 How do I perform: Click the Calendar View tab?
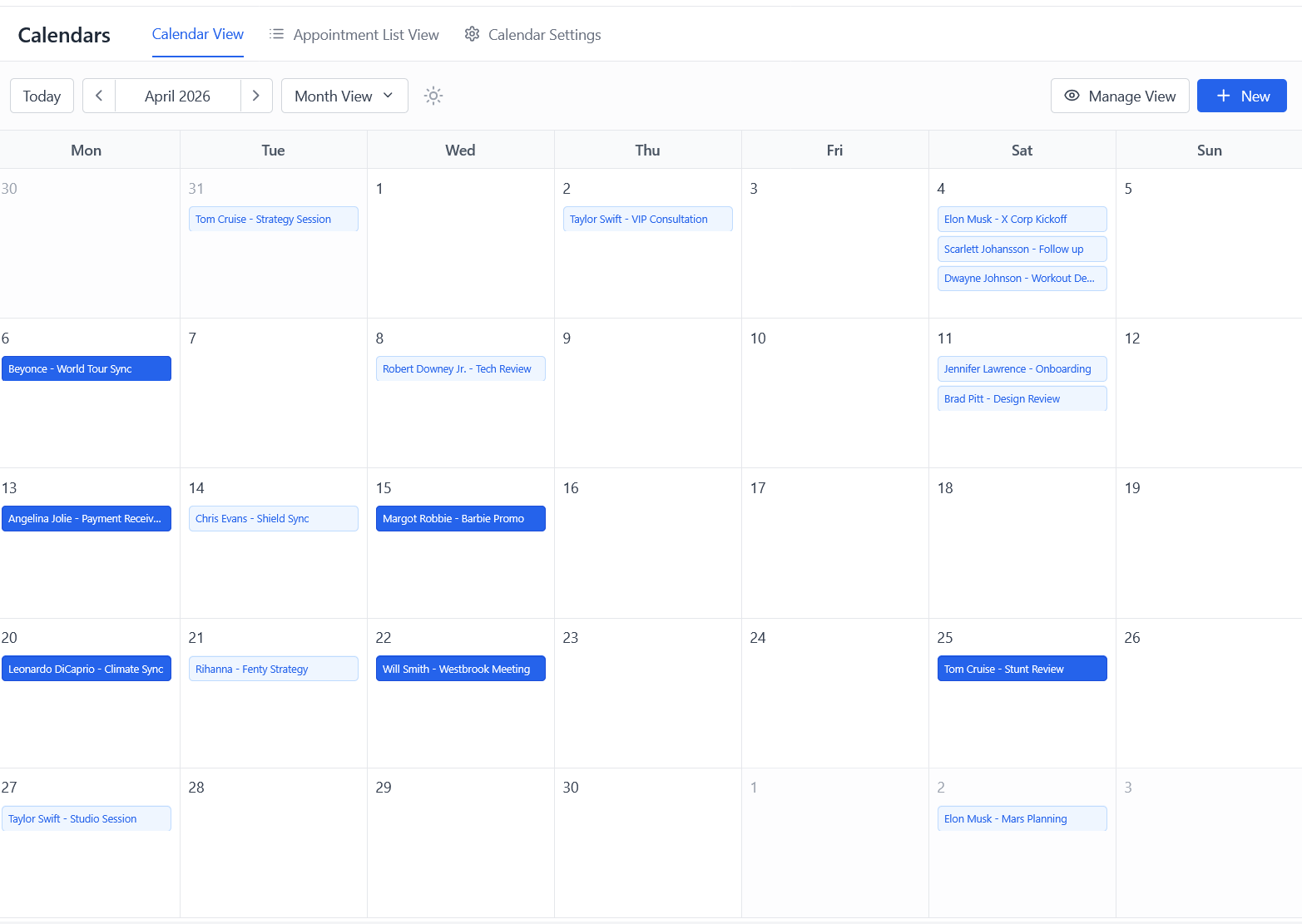point(197,34)
